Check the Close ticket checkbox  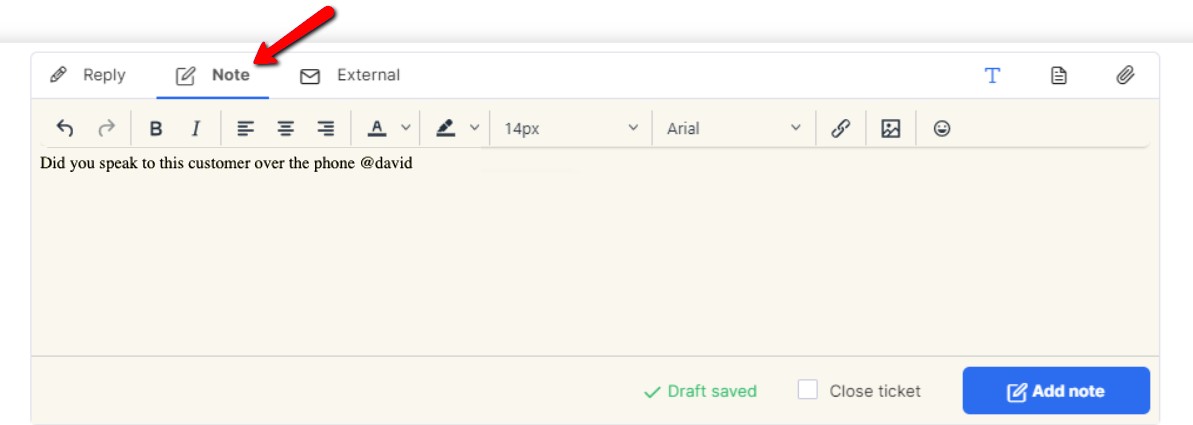point(807,390)
